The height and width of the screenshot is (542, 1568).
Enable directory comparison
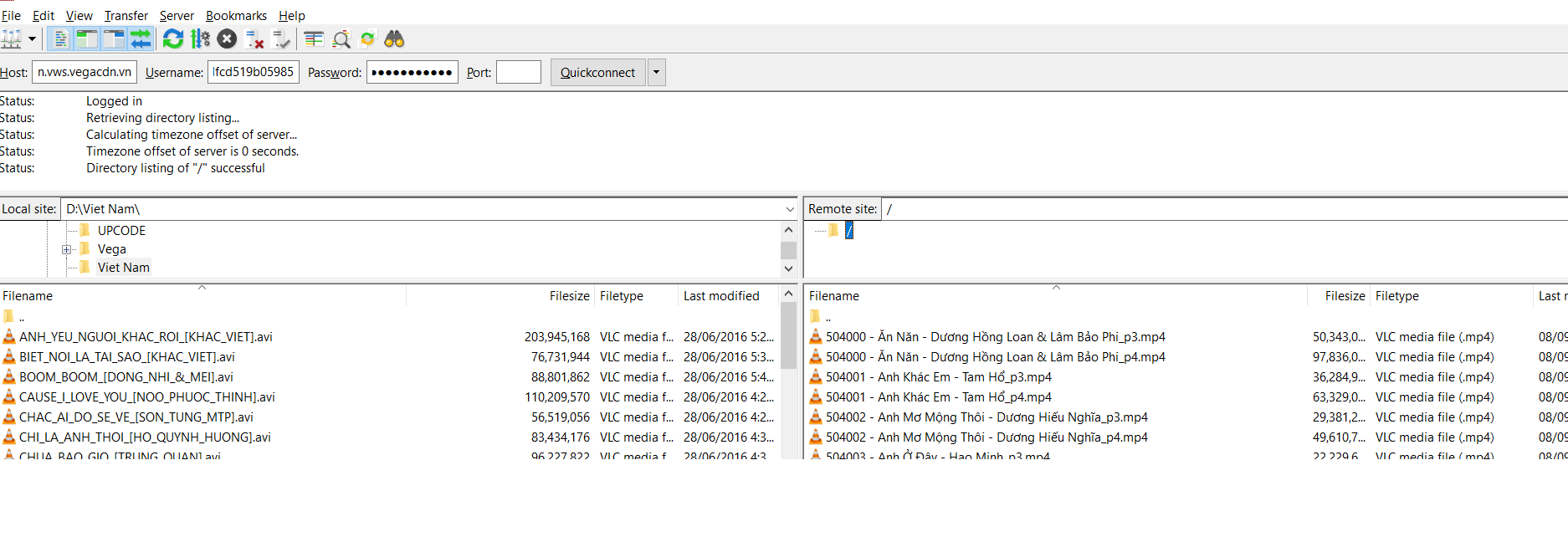(x=341, y=39)
